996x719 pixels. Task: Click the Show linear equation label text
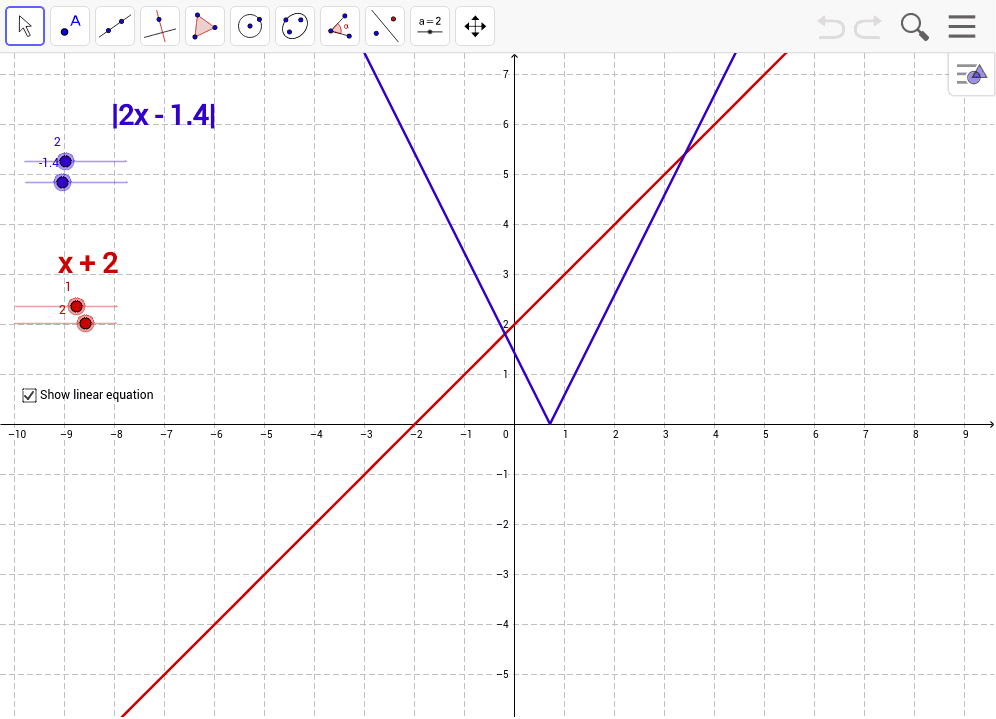pos(97,394)
